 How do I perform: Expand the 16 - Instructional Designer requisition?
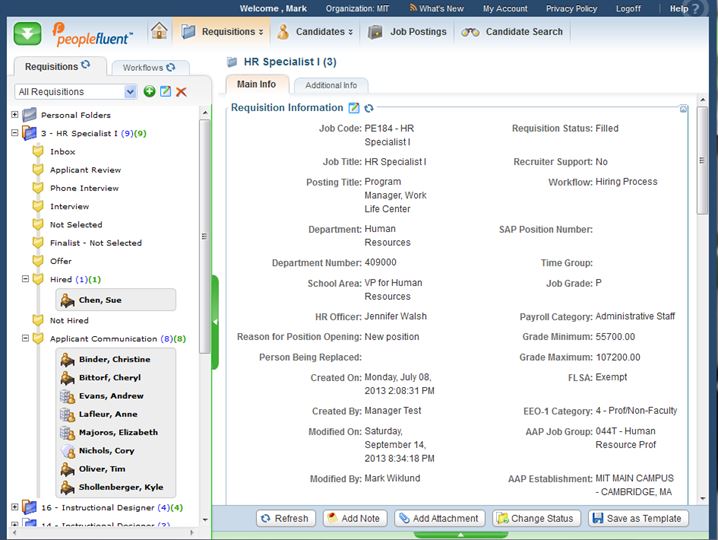pos(15,507)
